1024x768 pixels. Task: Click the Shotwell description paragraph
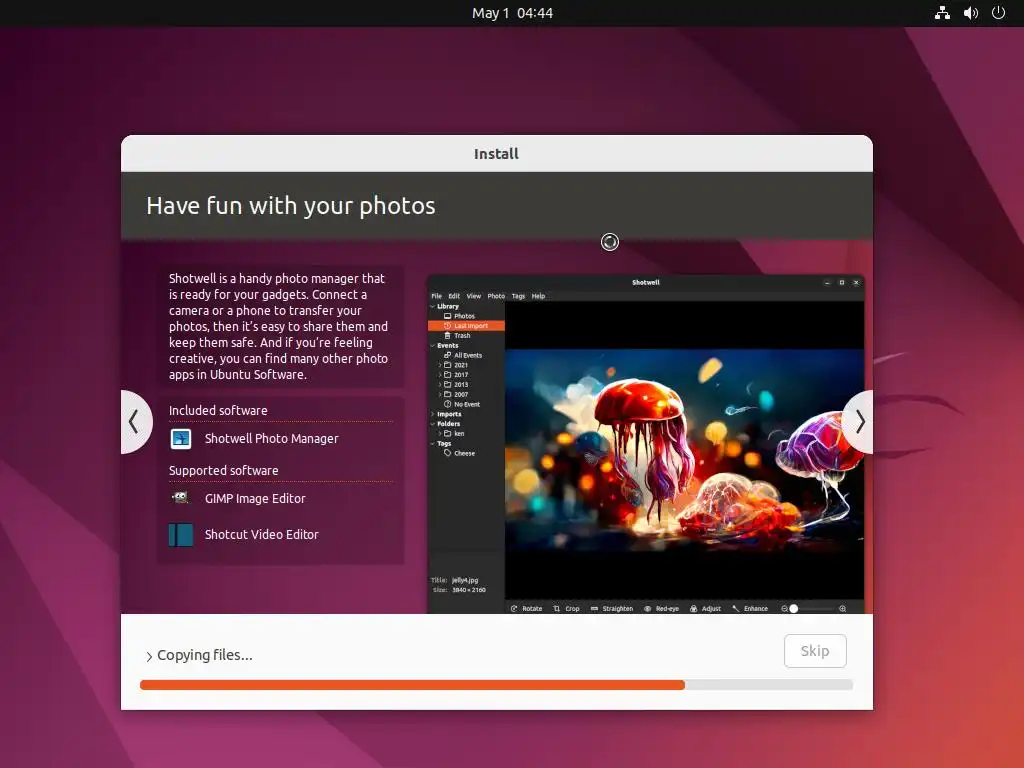pyautogui.click(x=279, y=327)
